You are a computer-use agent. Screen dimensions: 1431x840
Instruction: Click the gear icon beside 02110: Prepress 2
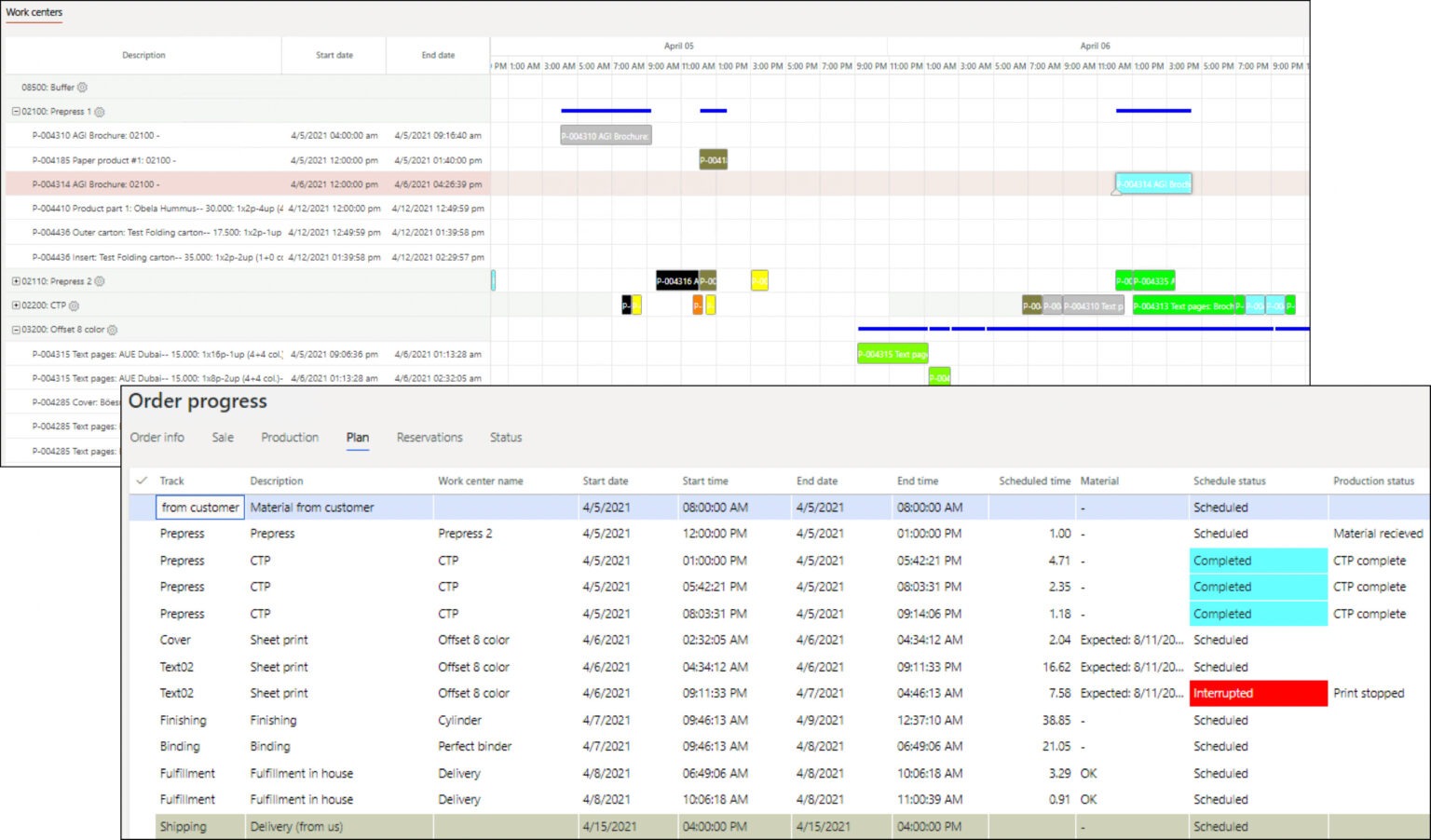click(99, 280)
